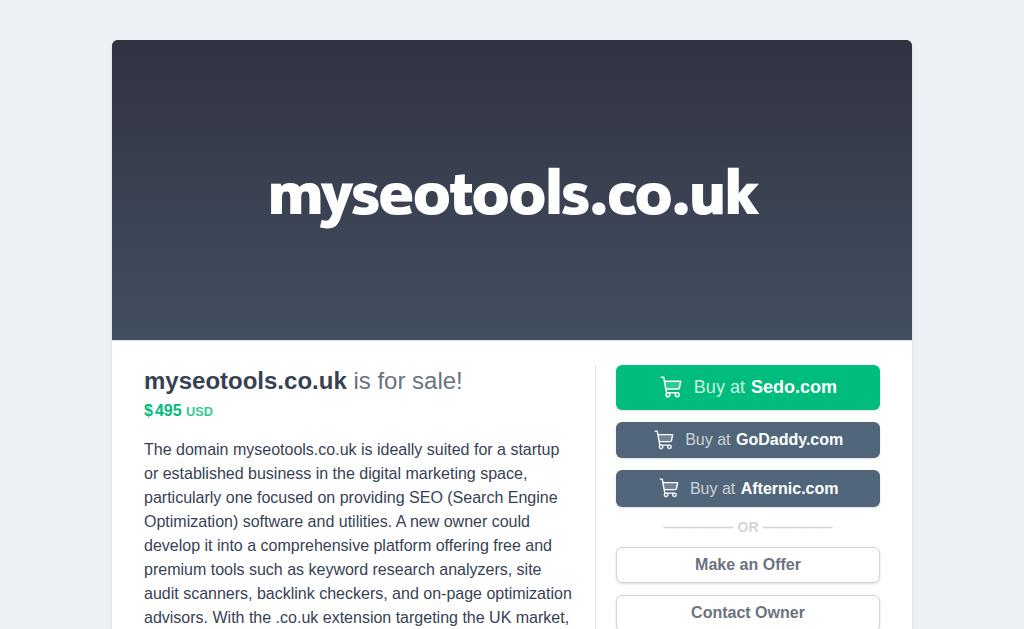
Task: Click the "GoDaddy.com" bold text
Action: click(x=789, y=440)
